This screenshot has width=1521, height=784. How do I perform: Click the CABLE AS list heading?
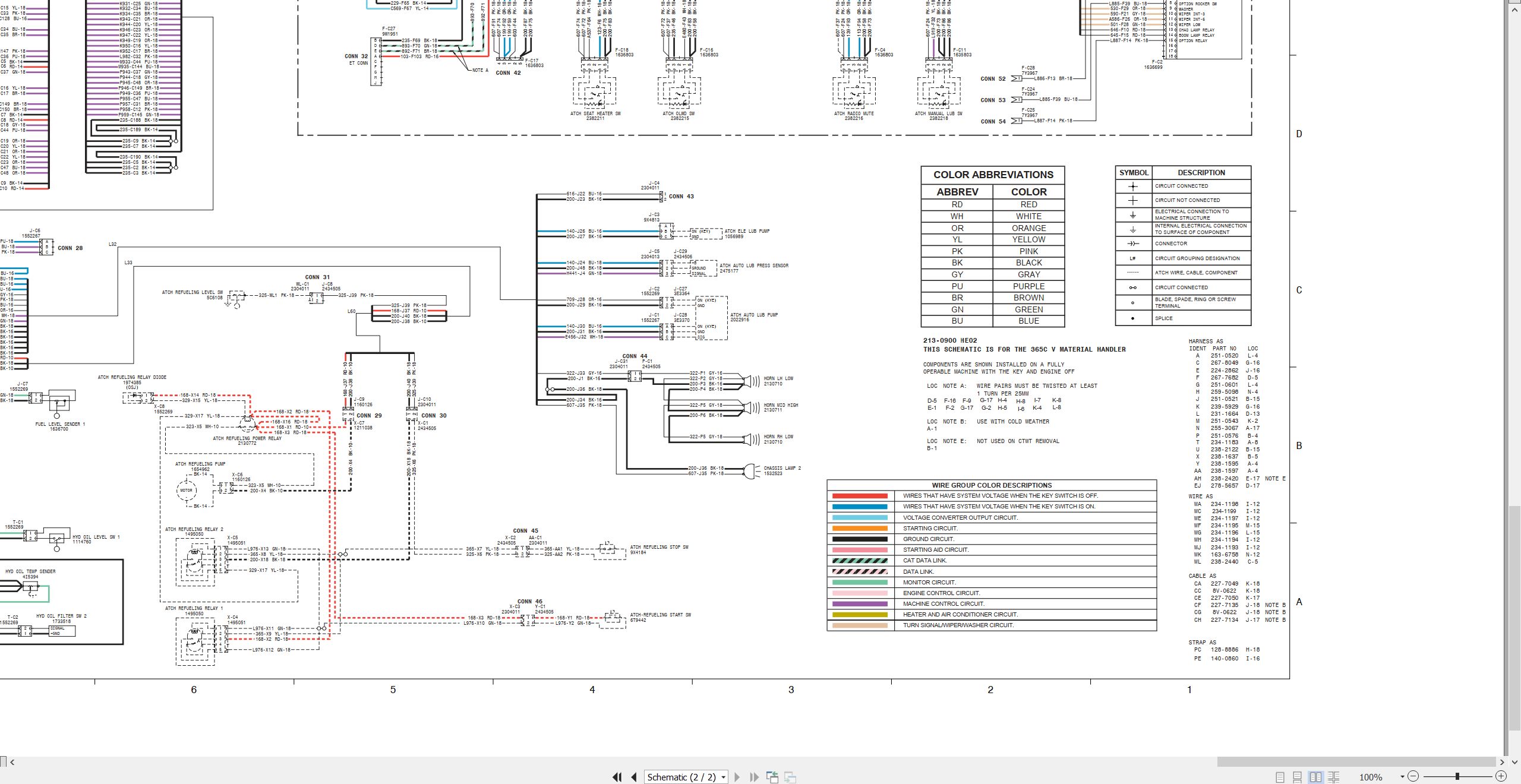[x=1202, y=576]
